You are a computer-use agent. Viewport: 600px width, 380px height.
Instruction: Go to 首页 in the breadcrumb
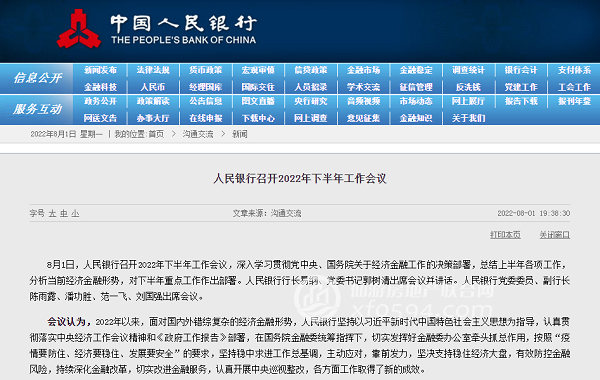[x=156, y=134]
